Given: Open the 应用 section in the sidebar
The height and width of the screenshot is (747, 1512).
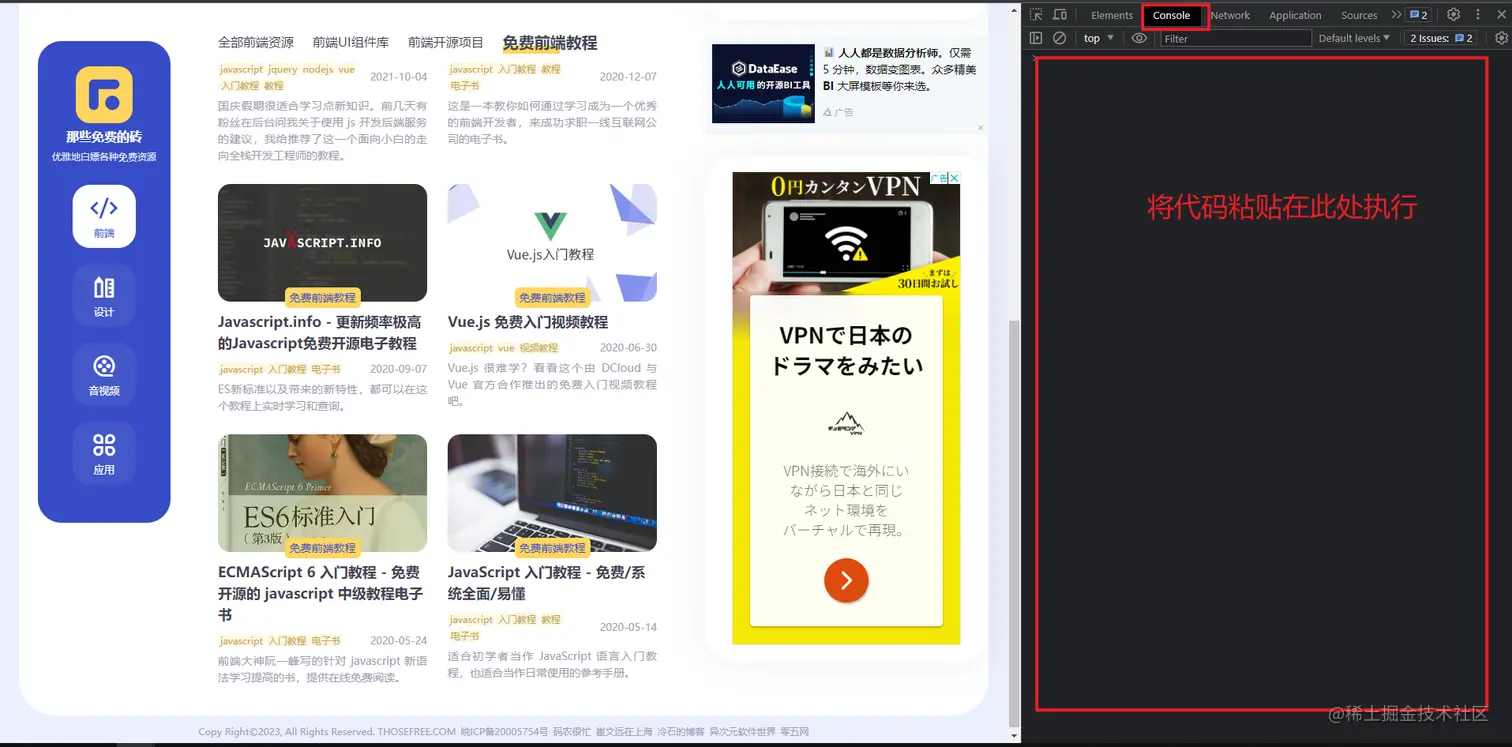Looking at the screenshot, I should pyautogui.click(x=104, y=452).
